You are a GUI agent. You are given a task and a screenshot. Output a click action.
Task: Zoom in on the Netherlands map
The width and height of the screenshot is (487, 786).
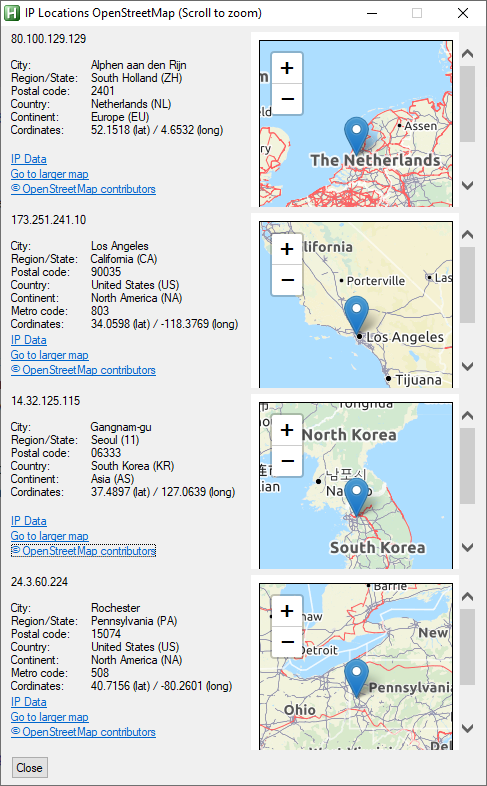[x=287, y=68]
